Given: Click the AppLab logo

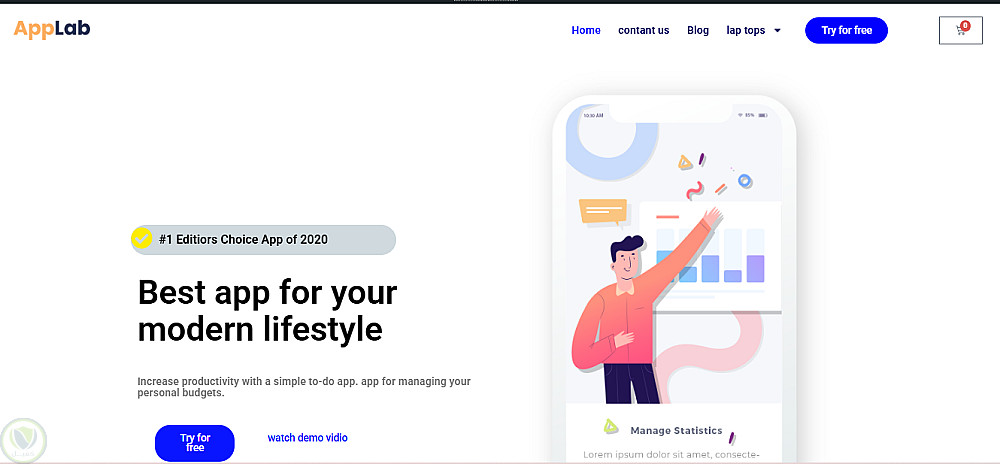Looking at the screenshot, I should click(52, 29).
